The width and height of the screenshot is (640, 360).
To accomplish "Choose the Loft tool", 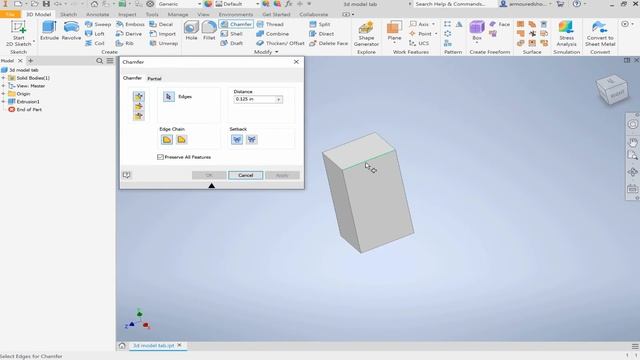I will 95,34.
